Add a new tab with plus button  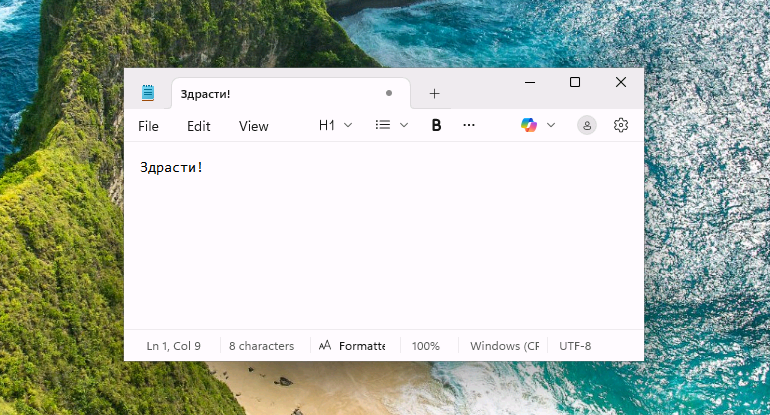(x=434, y=93)
